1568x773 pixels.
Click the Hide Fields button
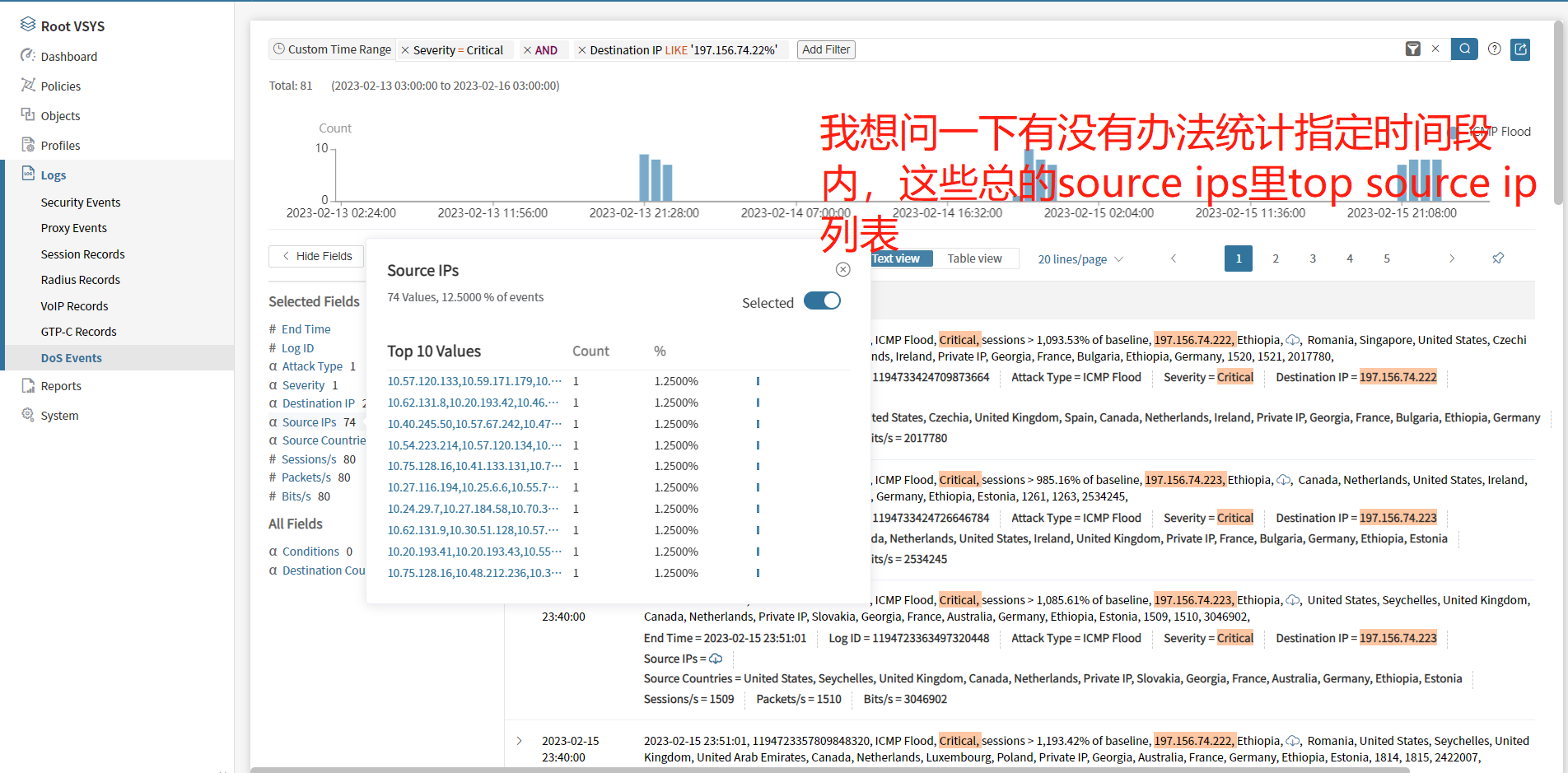pos(316,256)
